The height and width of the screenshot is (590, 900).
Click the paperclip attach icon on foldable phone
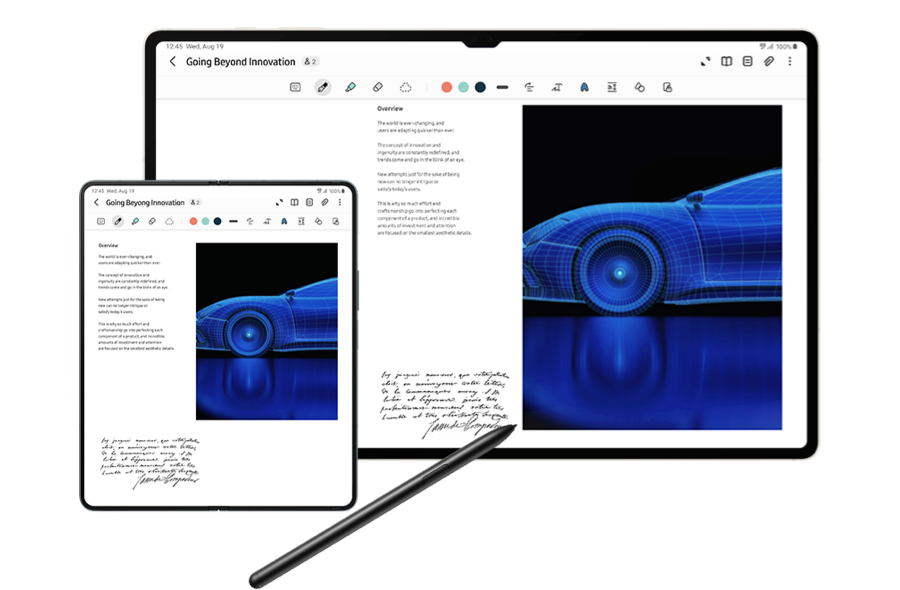pyautogui.click(x=325, y=202)
